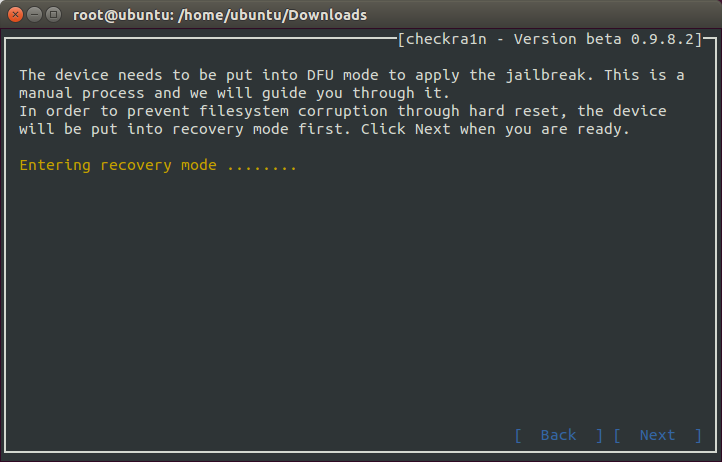
Task: Minimize the terminal window
Action: 35,15
